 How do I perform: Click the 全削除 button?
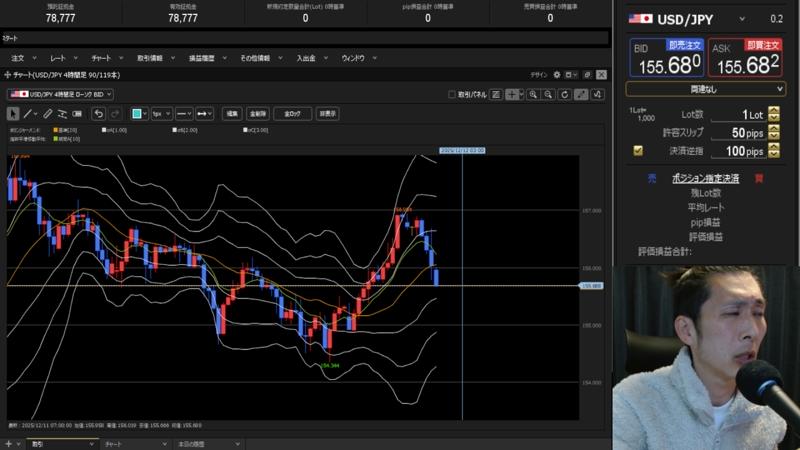point(257,113)
